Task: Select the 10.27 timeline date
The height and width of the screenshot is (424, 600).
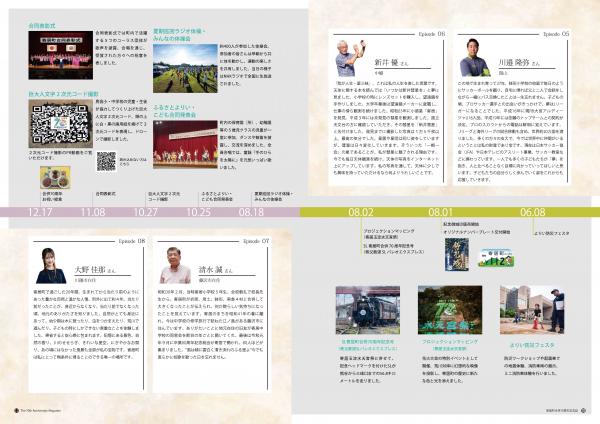Action: click(x=145, y=212)
